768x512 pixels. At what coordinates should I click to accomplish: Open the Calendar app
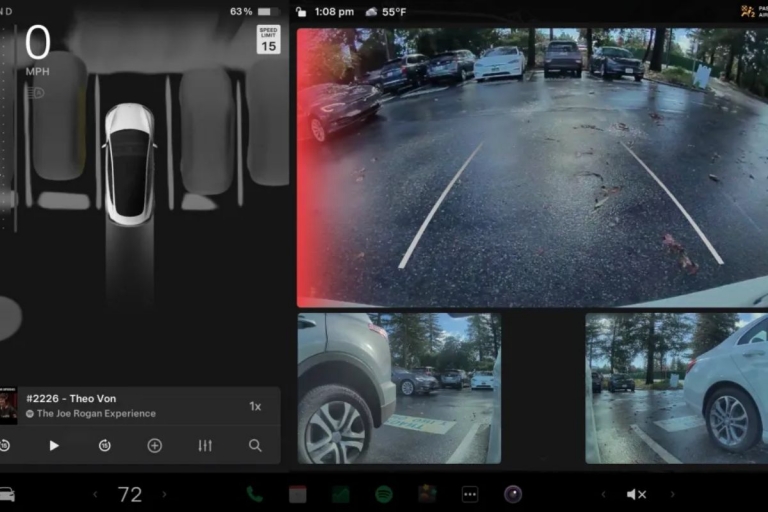pos(297,494)
